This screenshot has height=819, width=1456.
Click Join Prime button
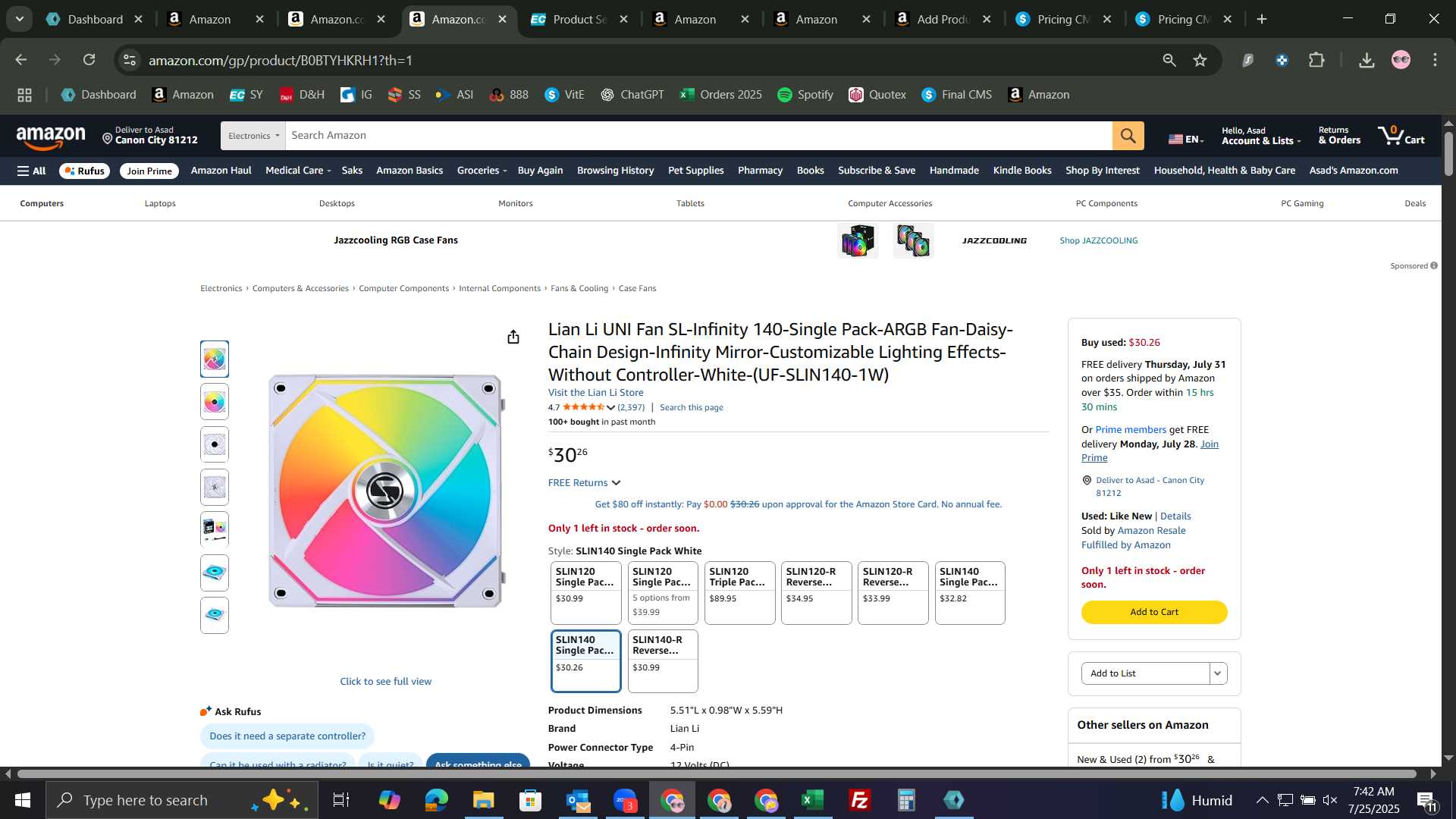149,171
